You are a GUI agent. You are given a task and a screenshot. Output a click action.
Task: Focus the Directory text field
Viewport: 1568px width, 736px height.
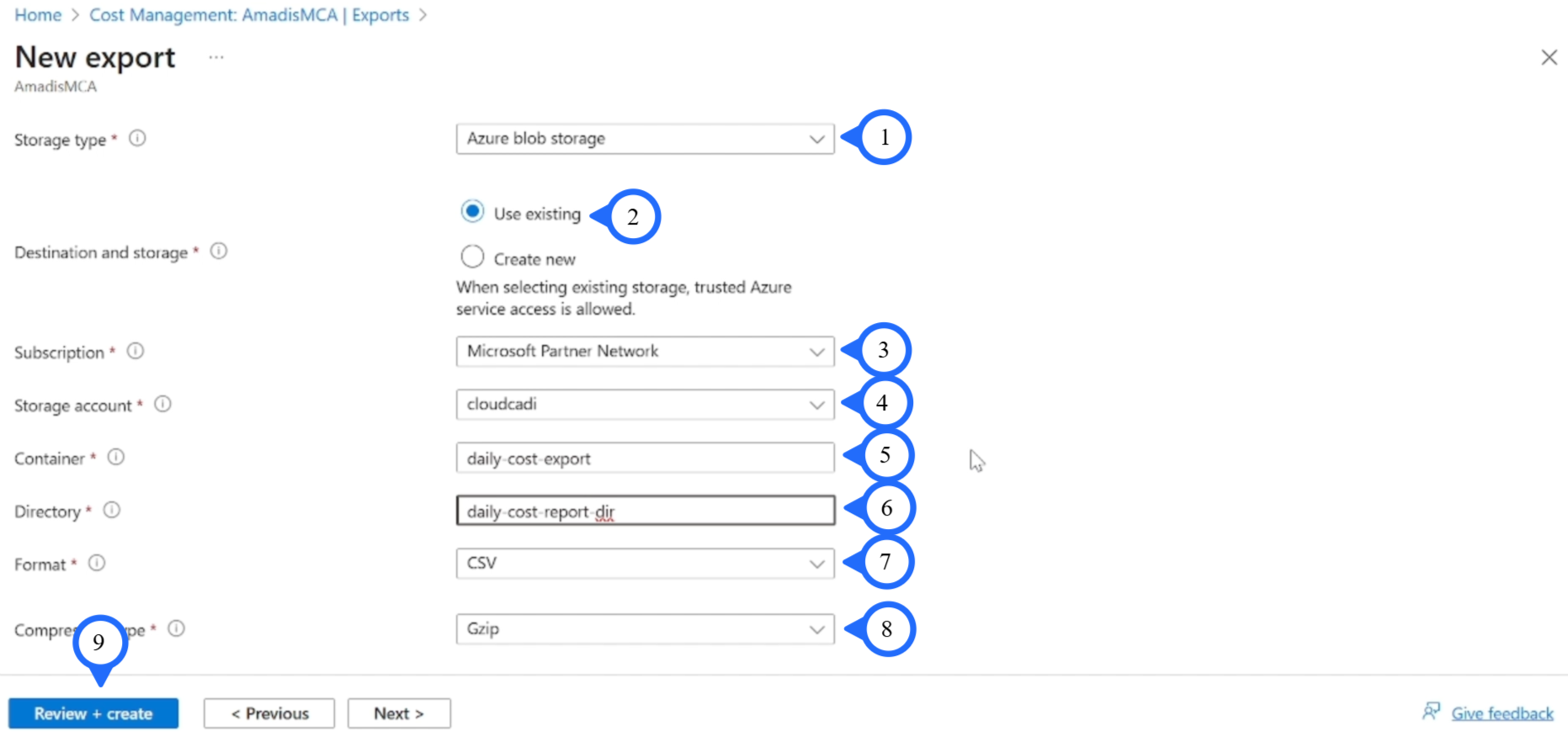[645, 511]
